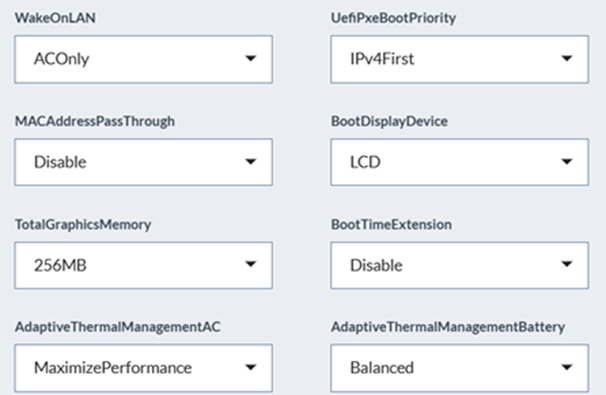The height and width of the screenshot is (395, 606).
Task: Expand the MACAddressPassThrough Disable selector
Action: click(143, 162)
